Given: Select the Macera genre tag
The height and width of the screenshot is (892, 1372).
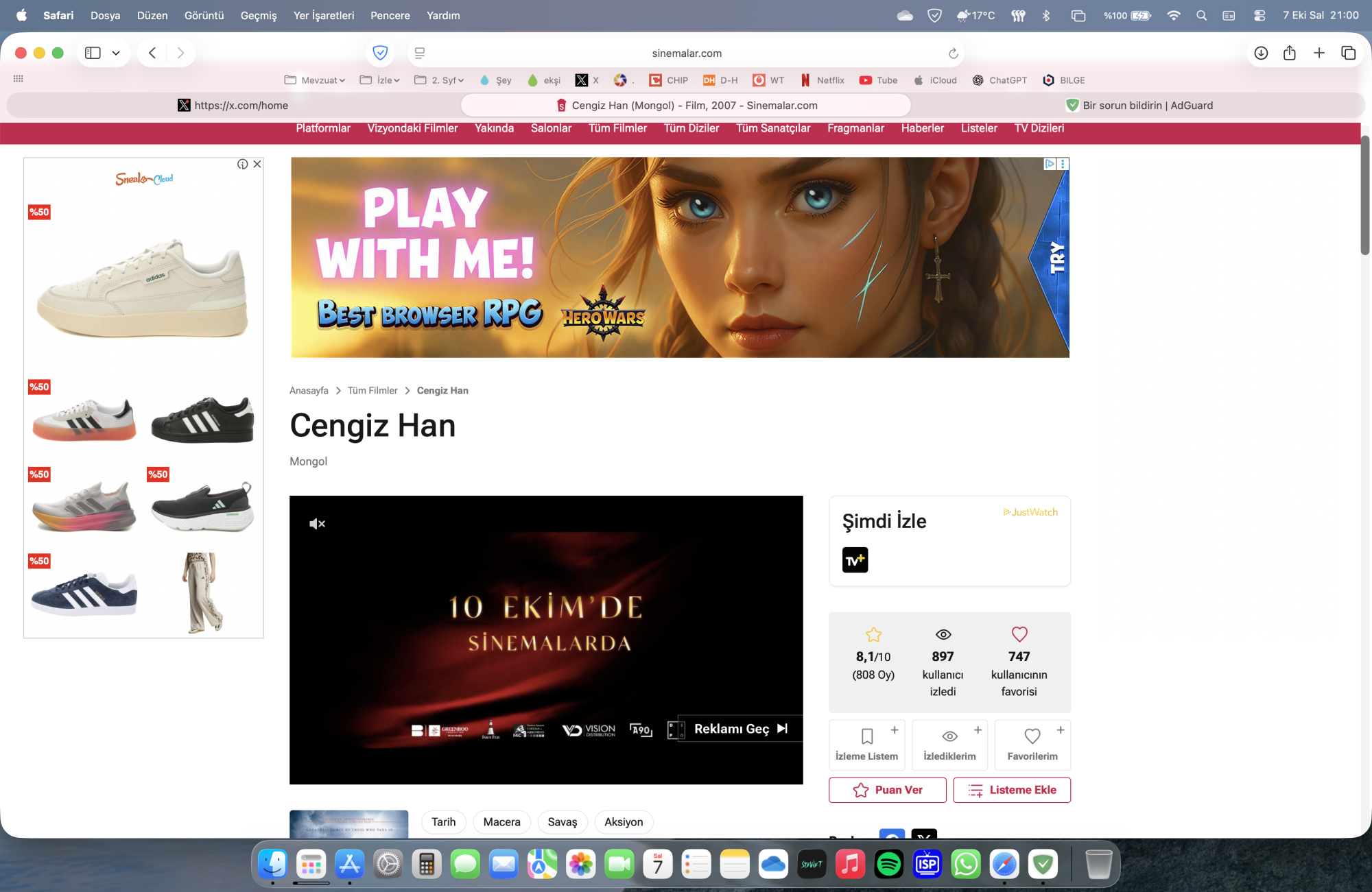Looking at the screenshot, I should point(501,821).
